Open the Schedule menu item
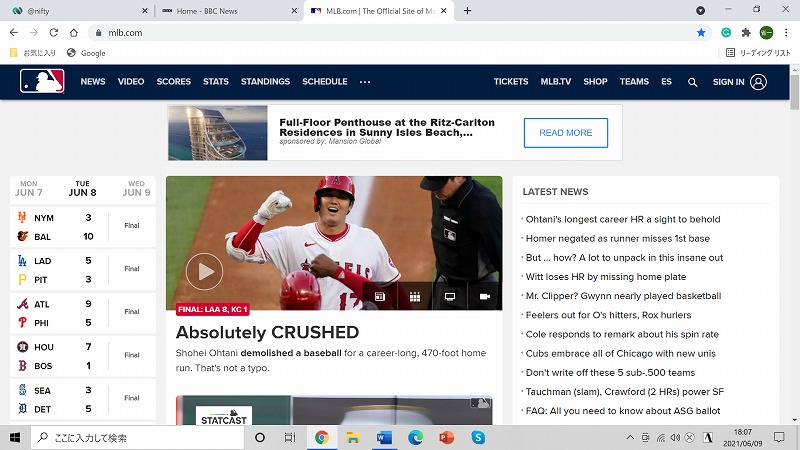 coord(324,82)
